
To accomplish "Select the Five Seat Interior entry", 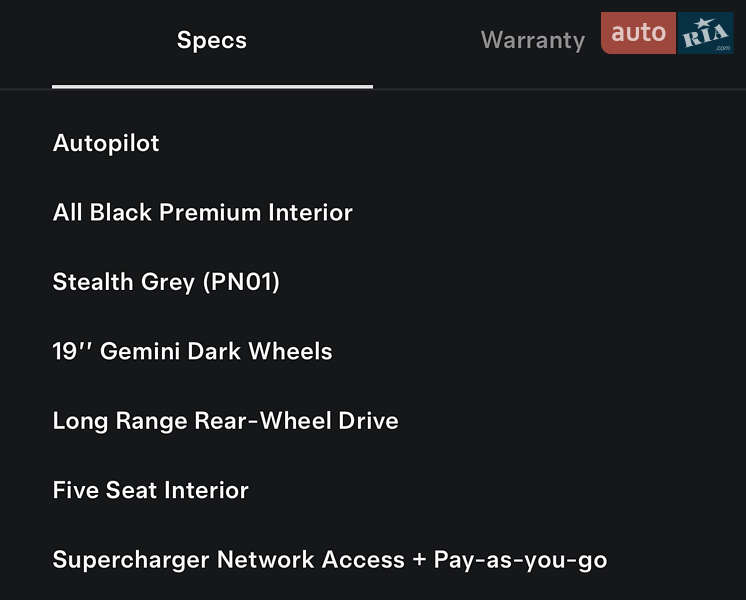I will pyautogui.click(x=150, y=490).
